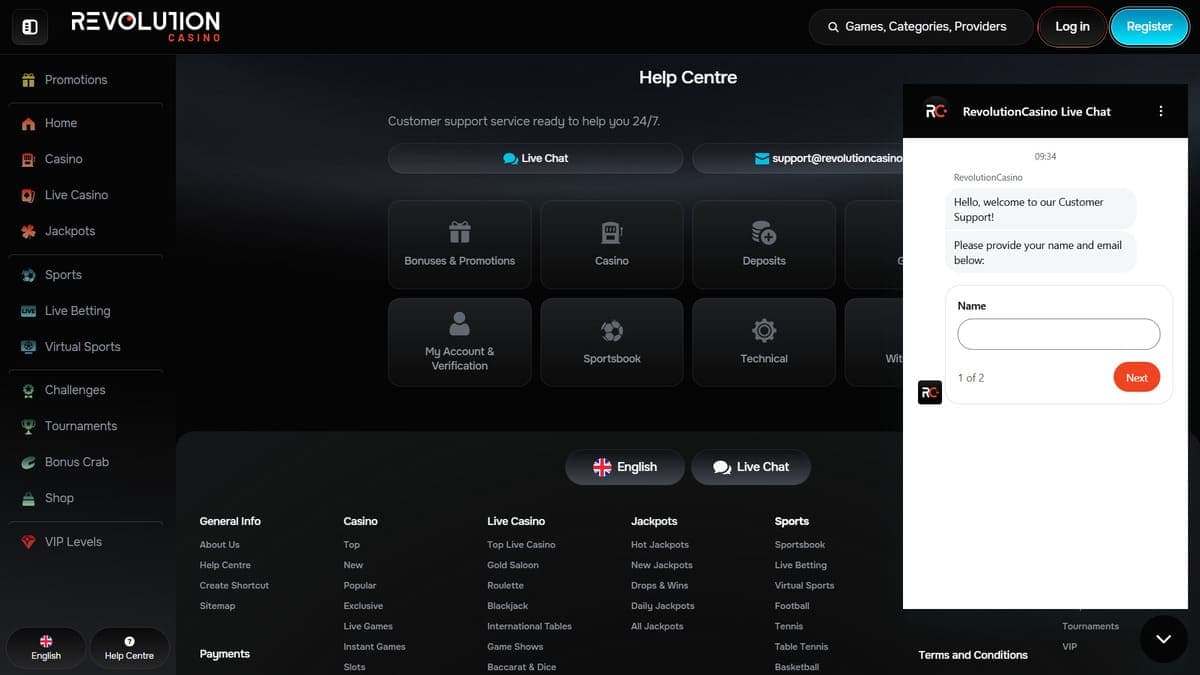This screenshot has height=675, width=1200.
Task: Open Gold Saloon footer link
Action: [513, 565]
